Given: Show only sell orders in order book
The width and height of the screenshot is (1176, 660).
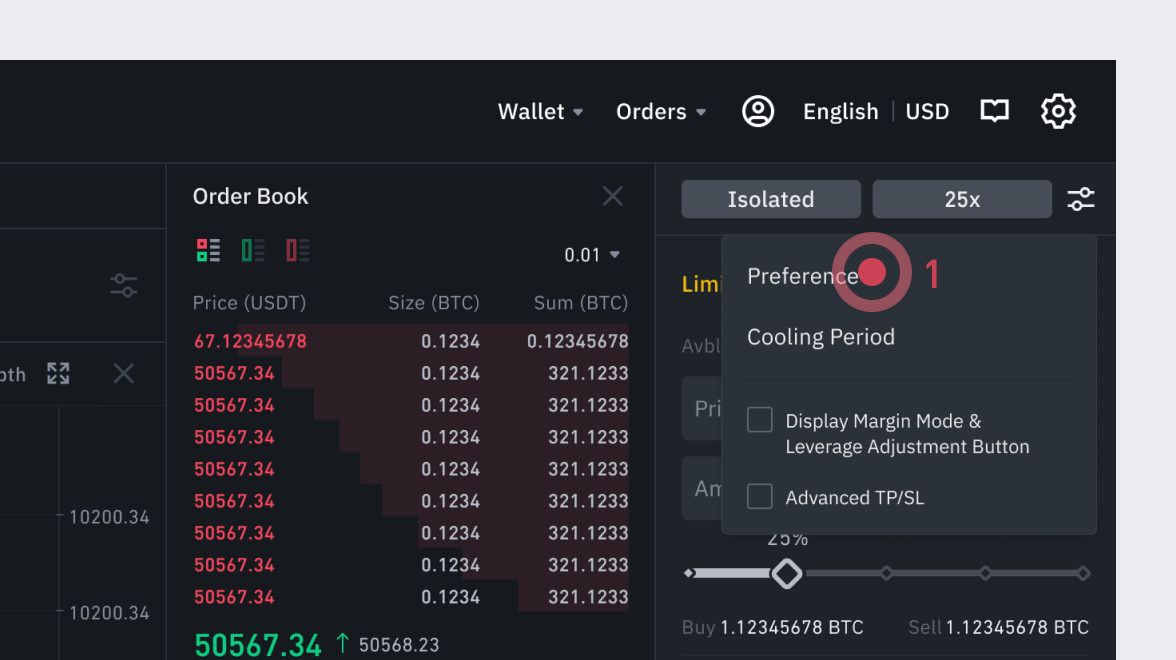Looking at the screenshot, I should 298,251.
